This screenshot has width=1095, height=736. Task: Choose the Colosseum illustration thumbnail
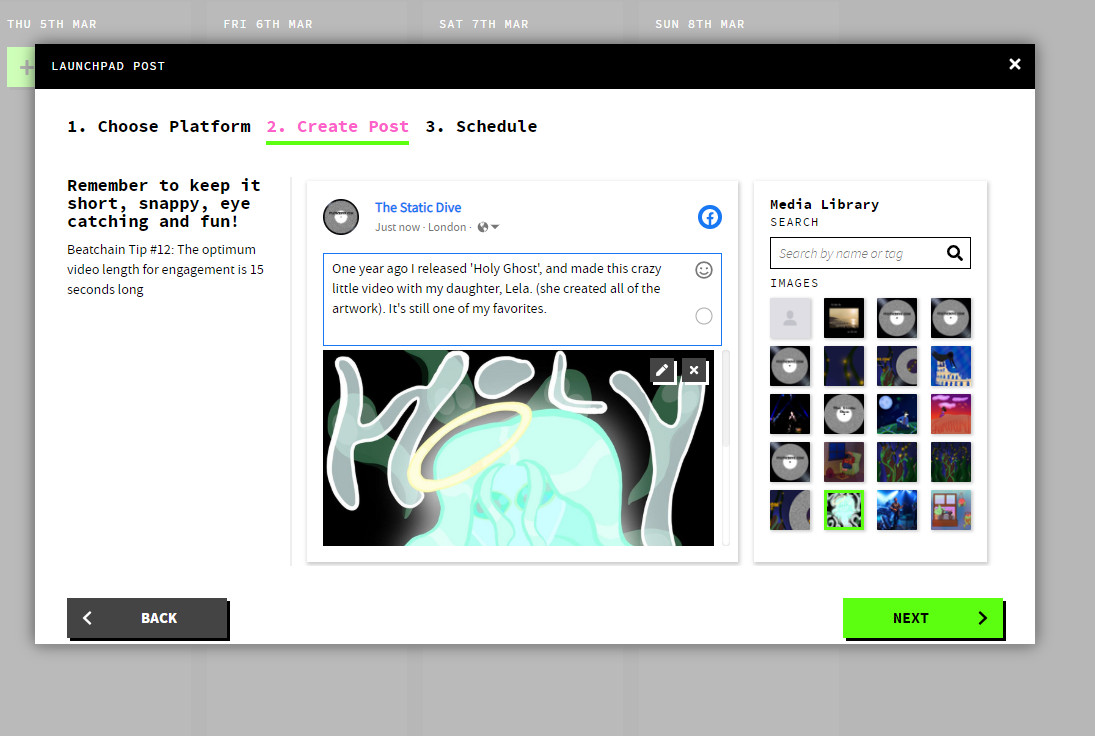(x=950, y=366)
